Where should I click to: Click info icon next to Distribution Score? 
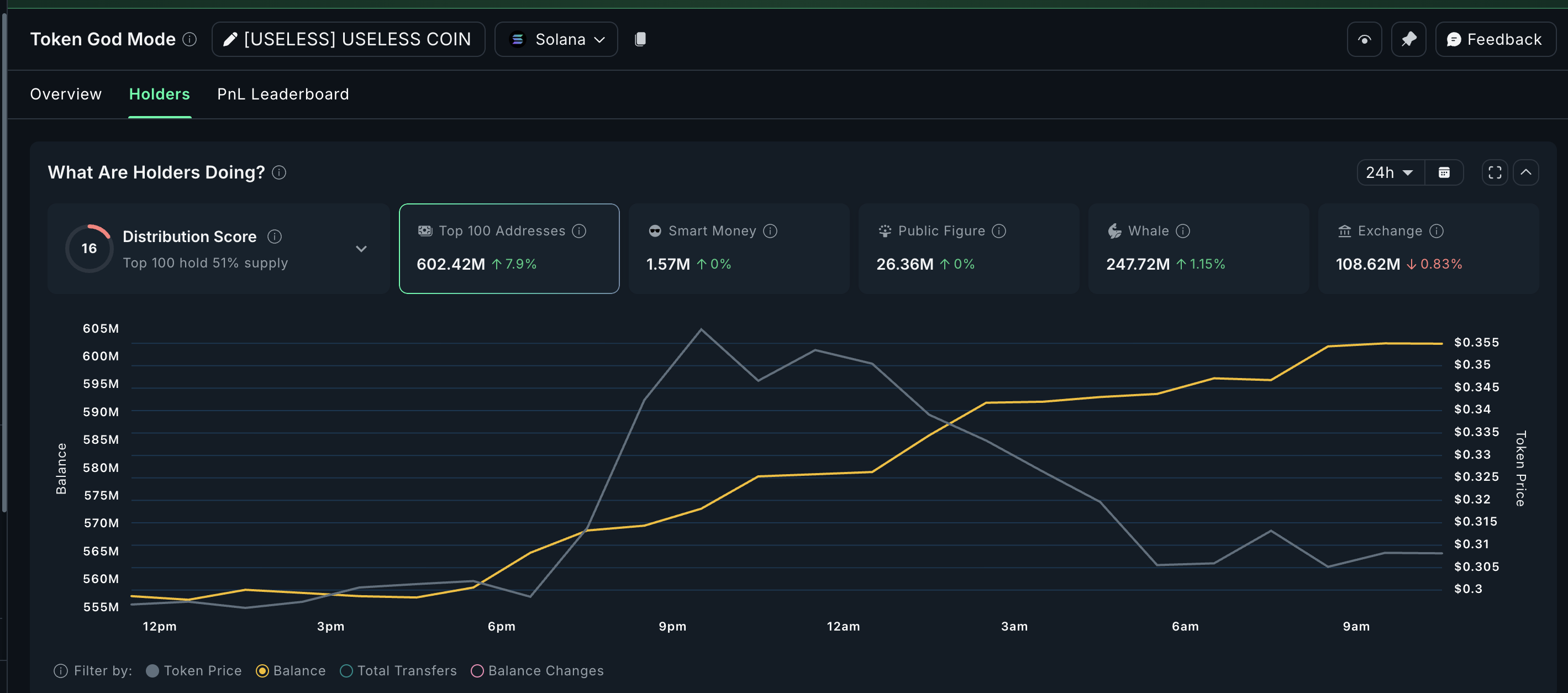(275, 237)
